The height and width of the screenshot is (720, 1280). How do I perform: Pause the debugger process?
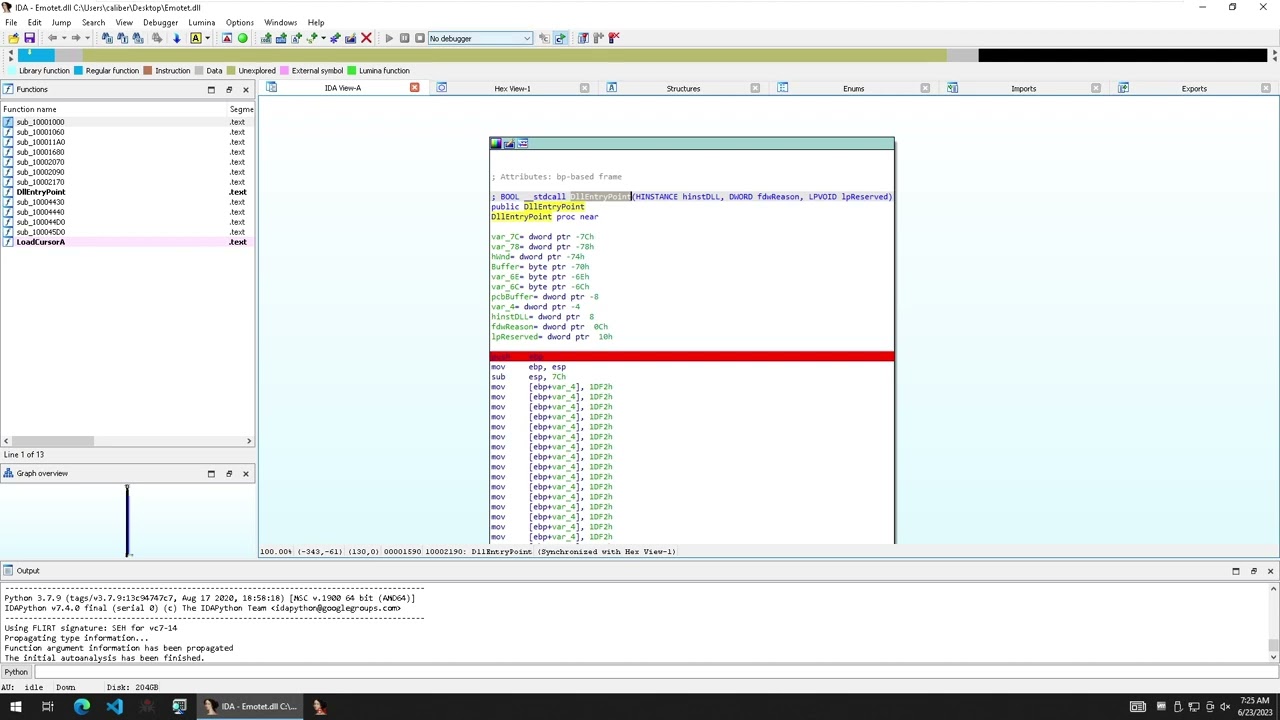pos(404,38)
